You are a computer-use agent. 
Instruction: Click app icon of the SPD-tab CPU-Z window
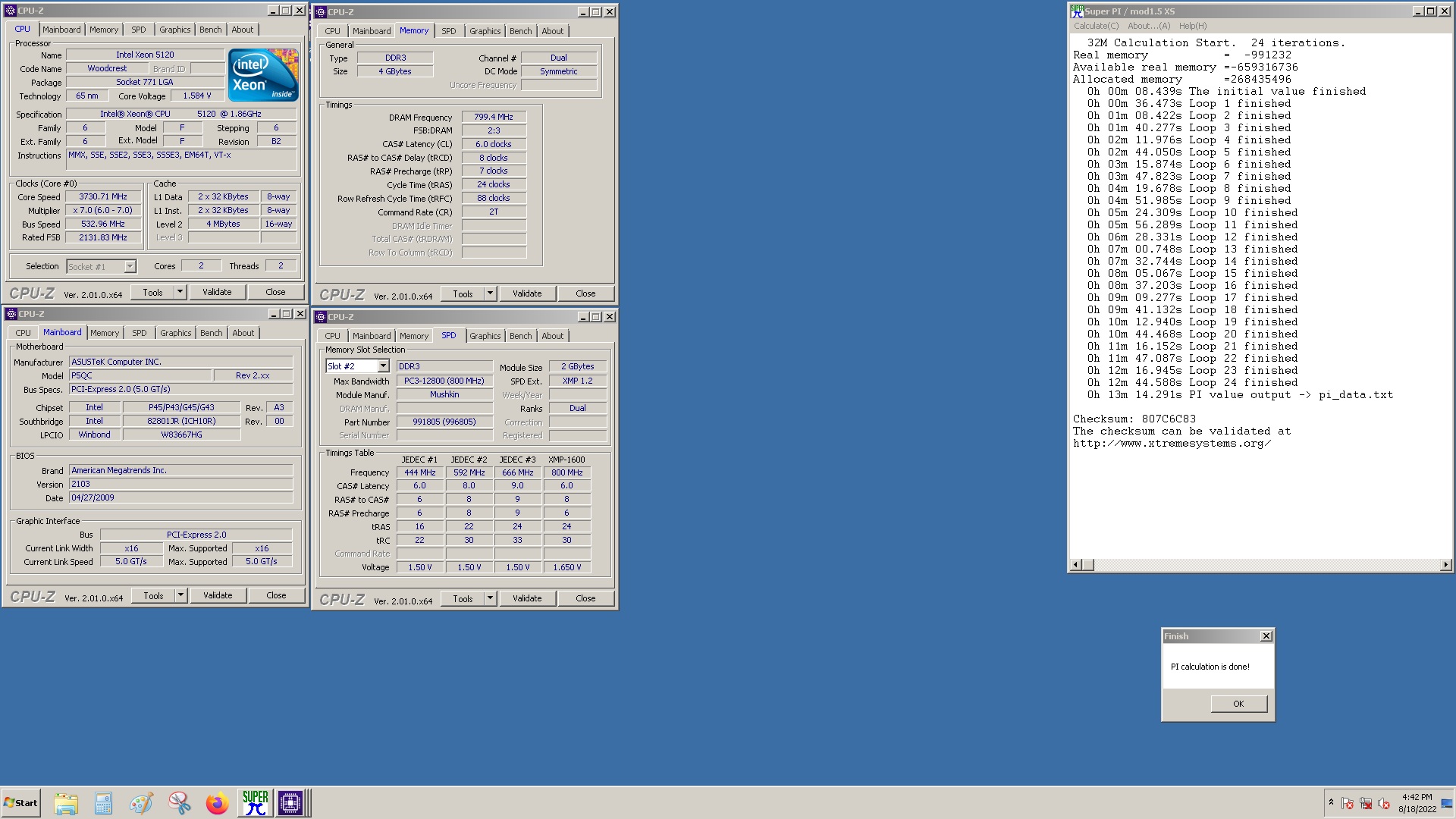[x=321, y=317]
